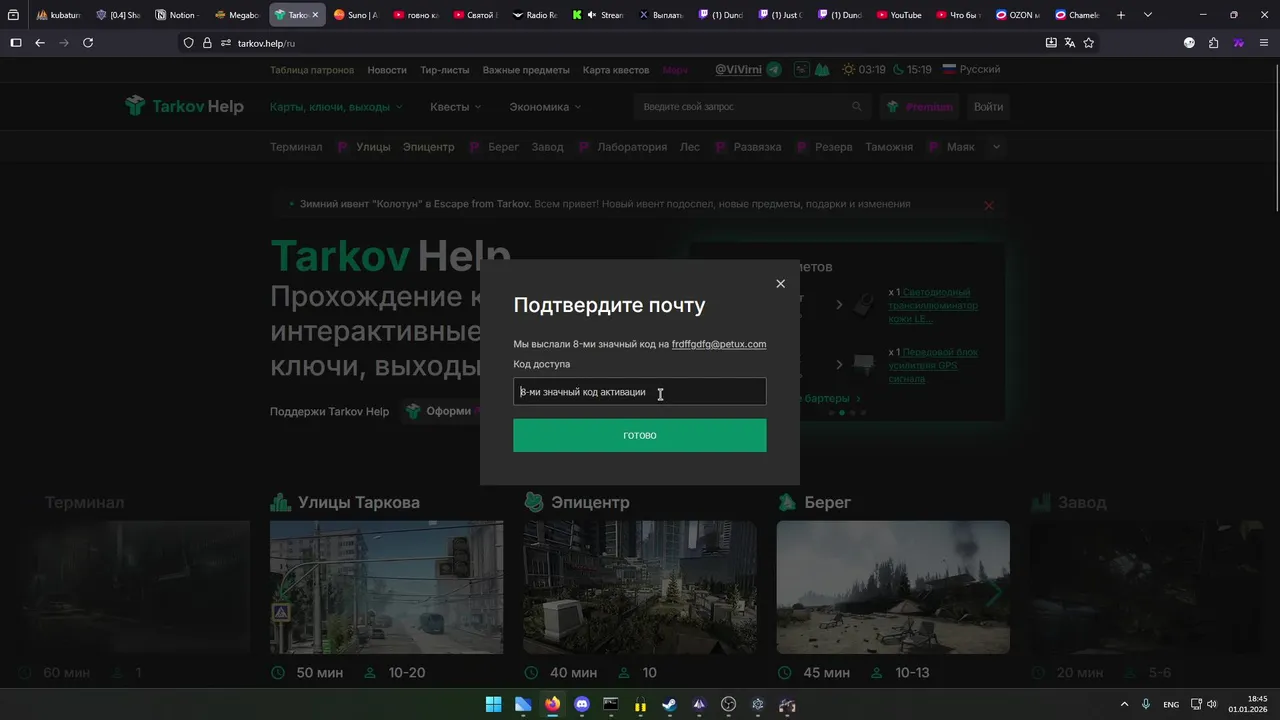Open Steam from the taskbar
The height and width of the screenshot is (720, 1280).
(x=669, y=705)
